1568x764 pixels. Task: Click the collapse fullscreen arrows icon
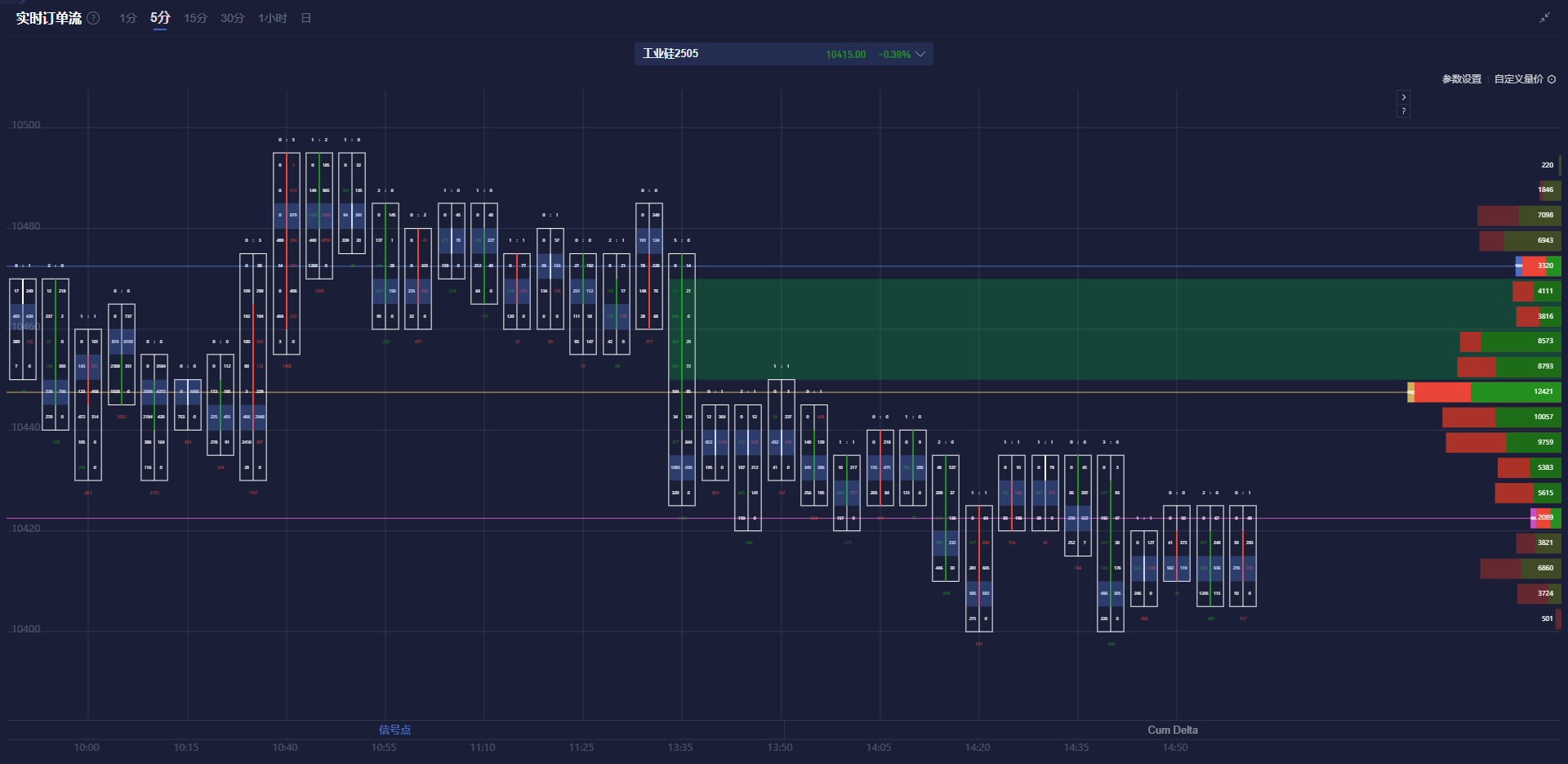pyautogui.click(x=1544, y=18)
